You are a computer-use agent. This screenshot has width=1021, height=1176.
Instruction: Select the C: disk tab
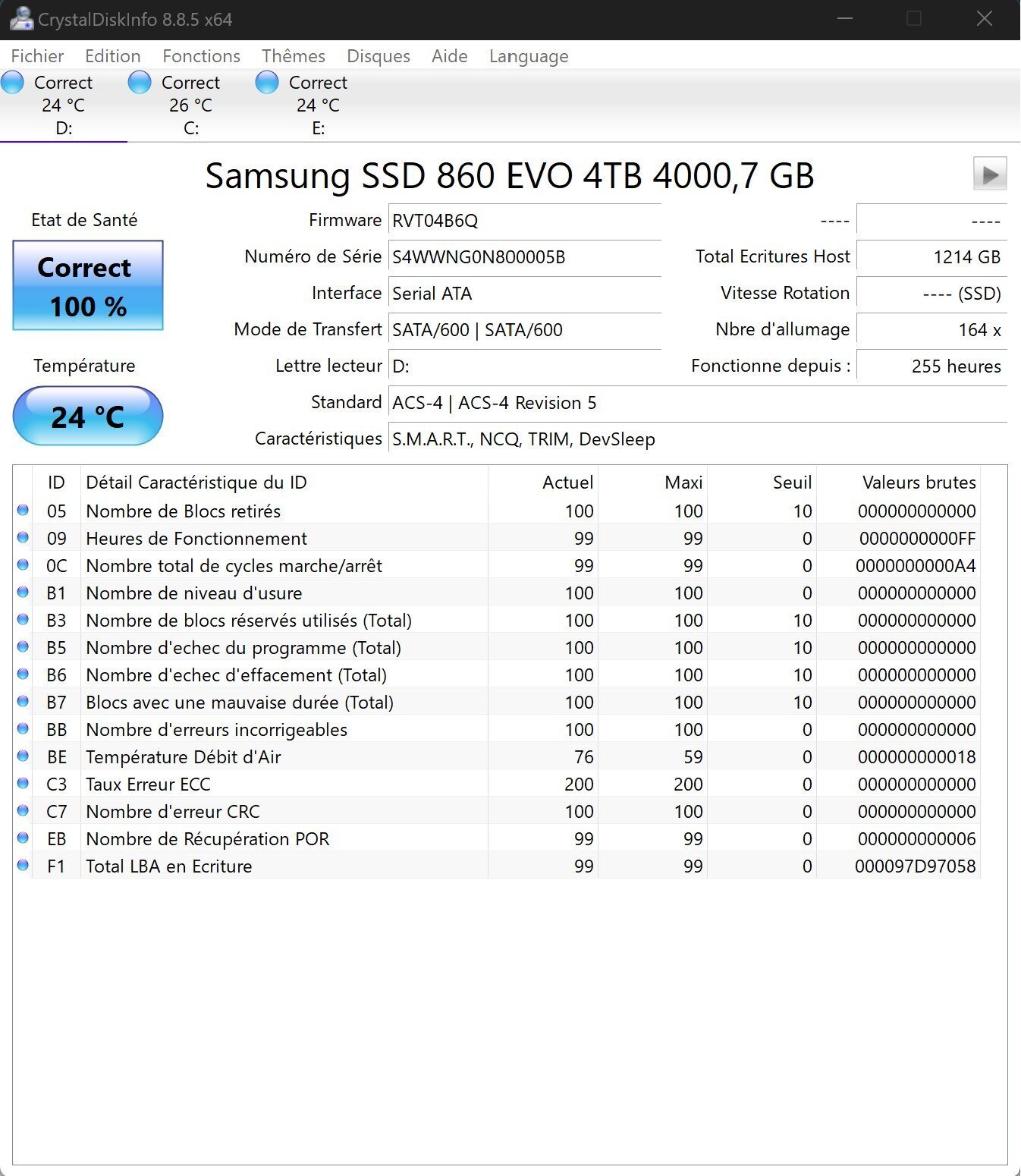tap(191, 105)
